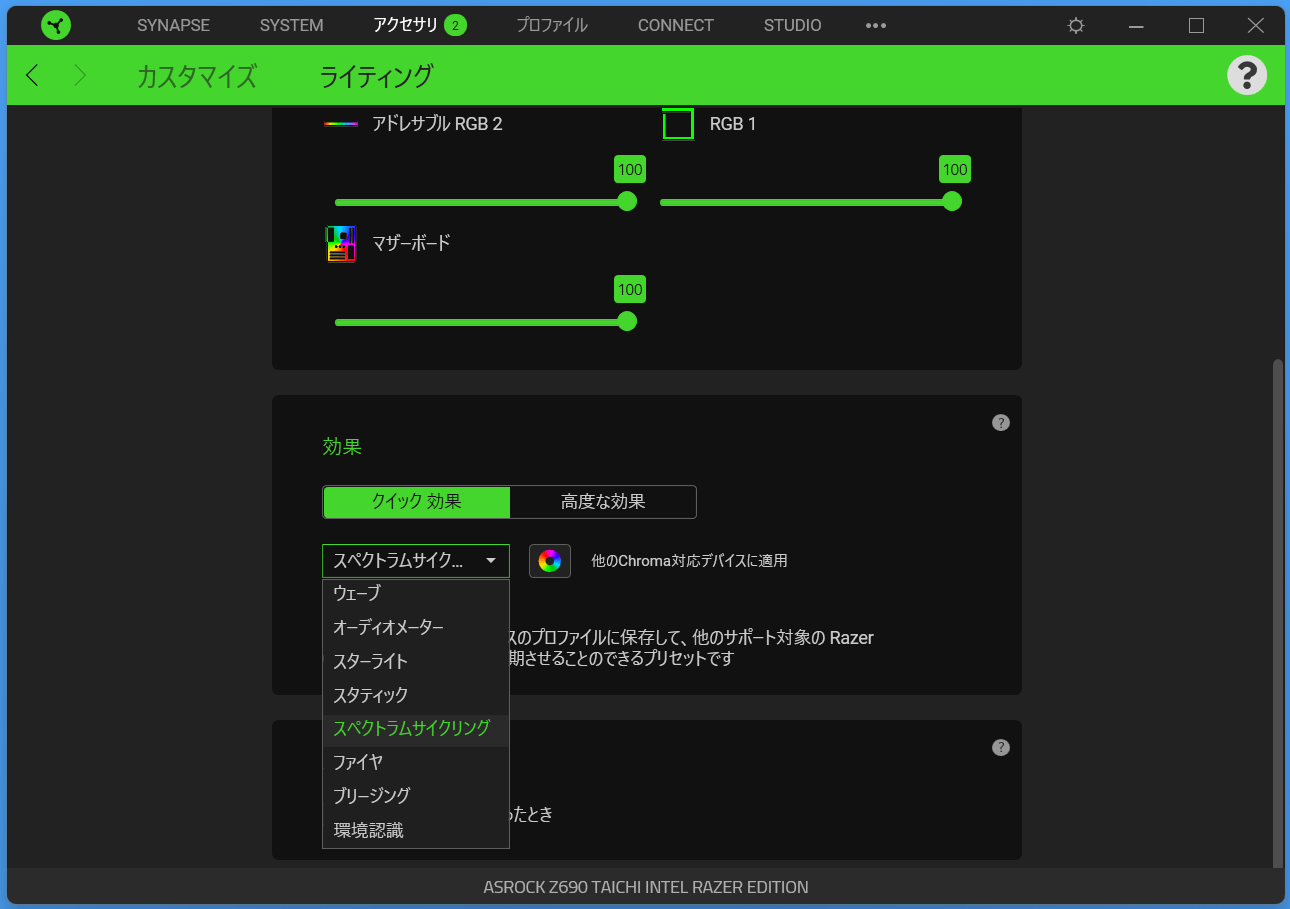The image size is (1290, 909).
Task: Click the マザーボード brightness slider
Action: [485, 322]
